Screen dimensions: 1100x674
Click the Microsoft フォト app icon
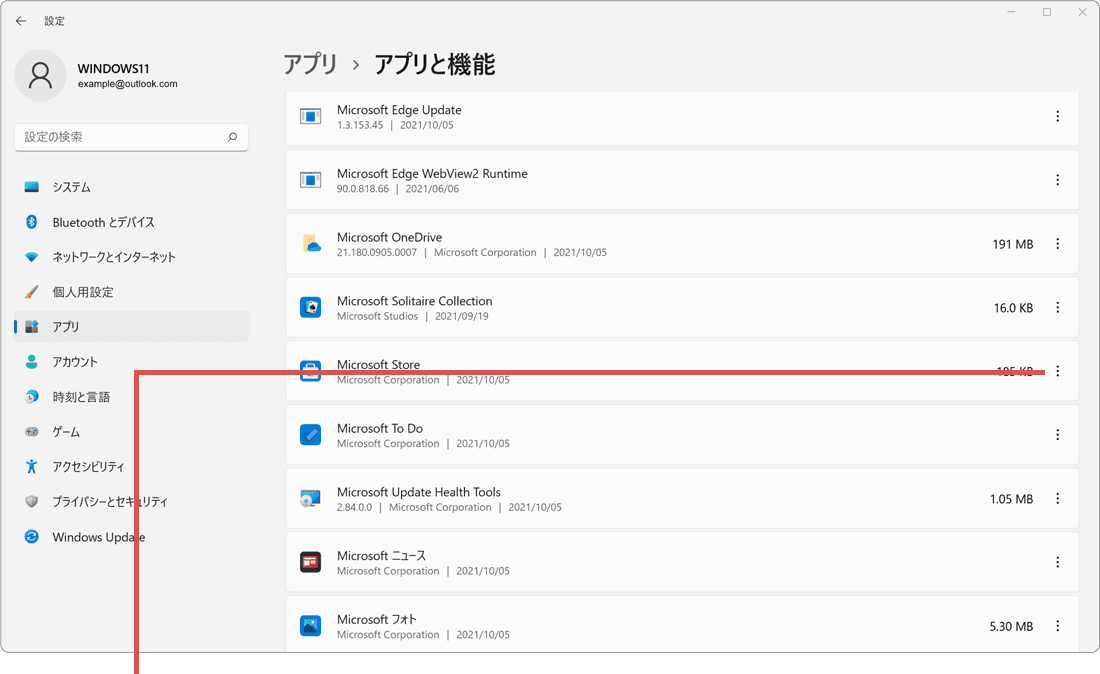[x=311, y=626]
